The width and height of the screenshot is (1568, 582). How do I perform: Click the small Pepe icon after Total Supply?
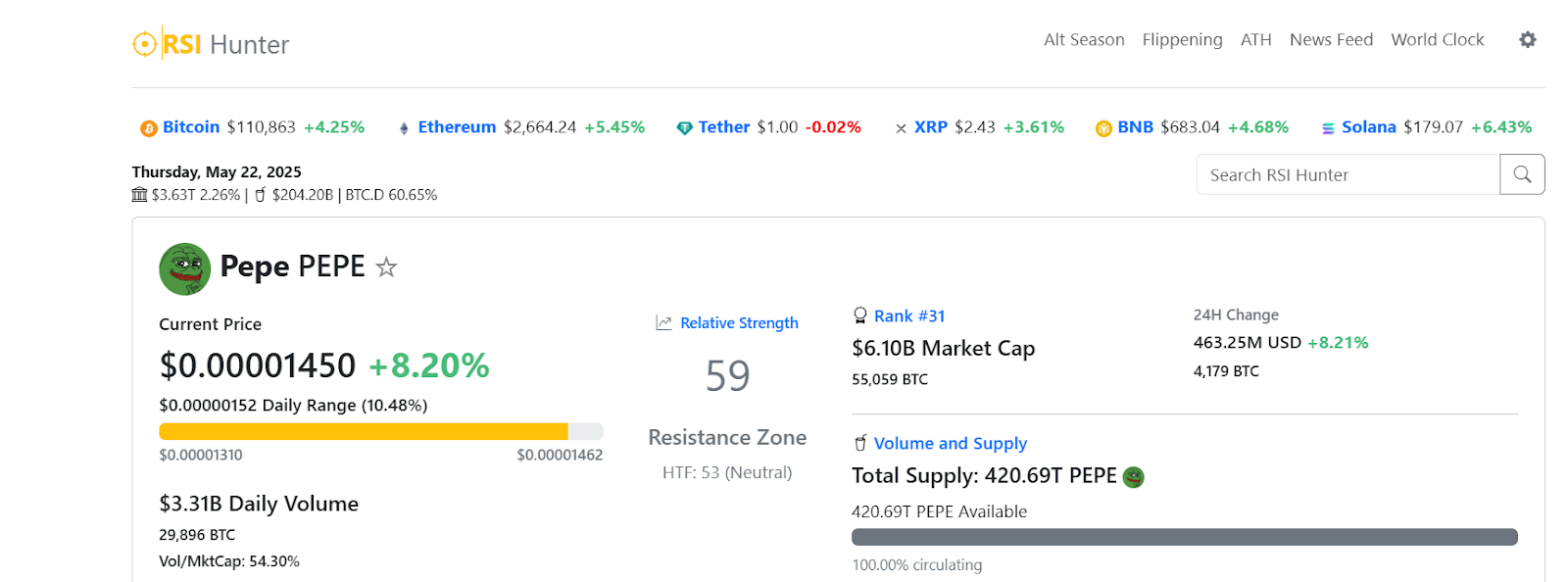point(1133,477)
